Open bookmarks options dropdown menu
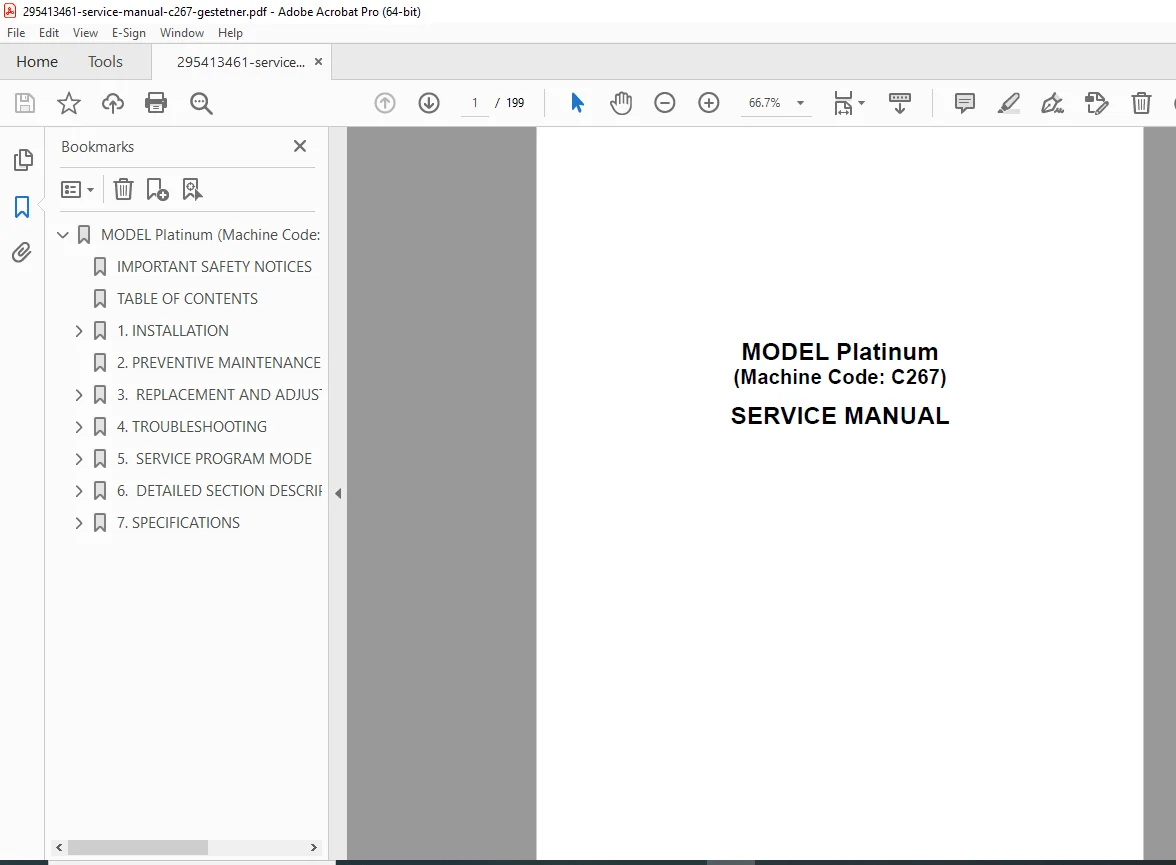This screenshot has width=1176, height=865. pos(77,189)
